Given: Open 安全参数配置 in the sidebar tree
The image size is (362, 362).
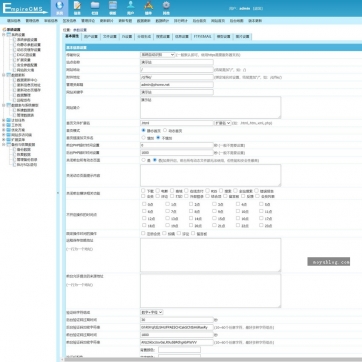Looking at the screenshot, I should 27,65.
